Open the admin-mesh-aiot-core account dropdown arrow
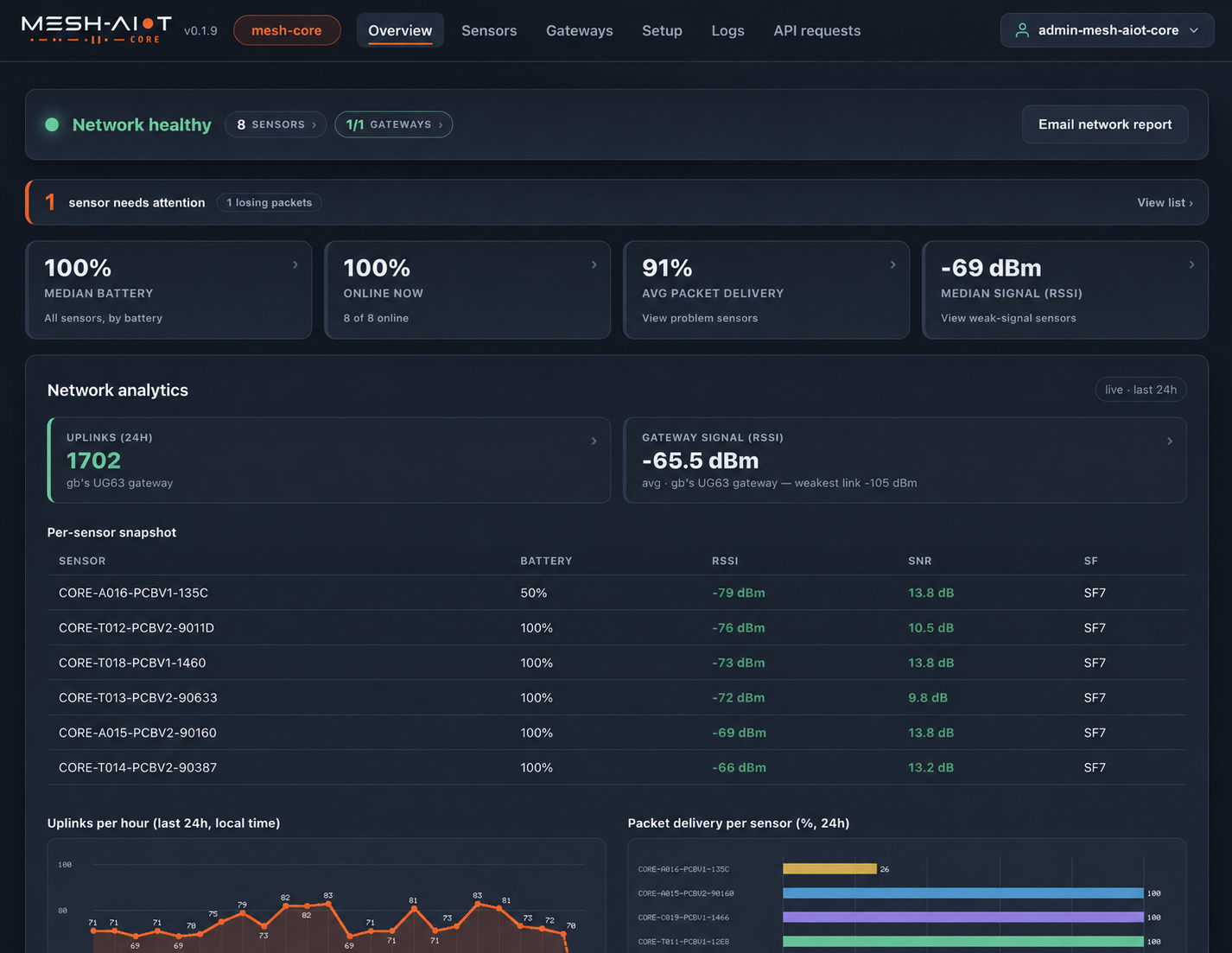 coord(1194,30)
